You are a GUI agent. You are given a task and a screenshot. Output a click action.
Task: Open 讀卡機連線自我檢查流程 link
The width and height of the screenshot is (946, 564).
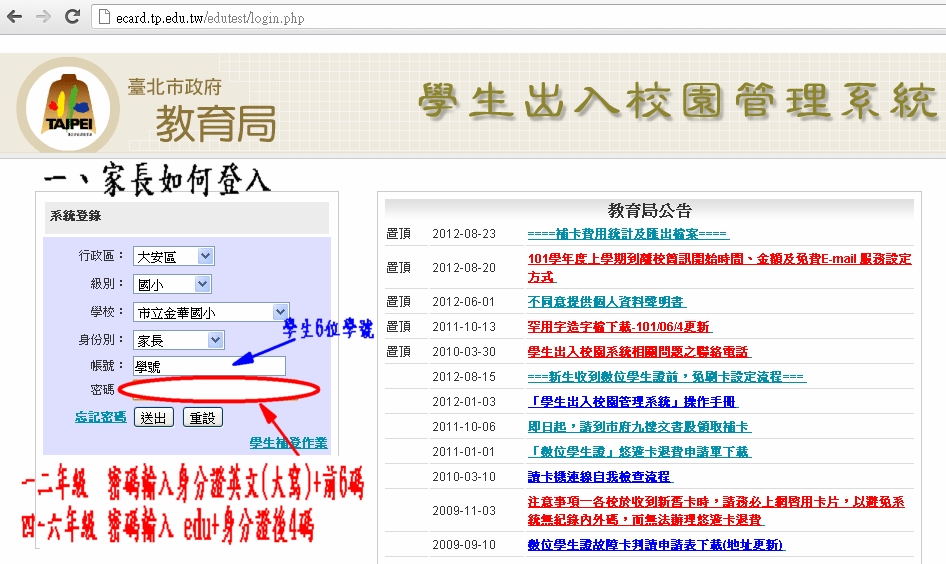pos(599,477)
